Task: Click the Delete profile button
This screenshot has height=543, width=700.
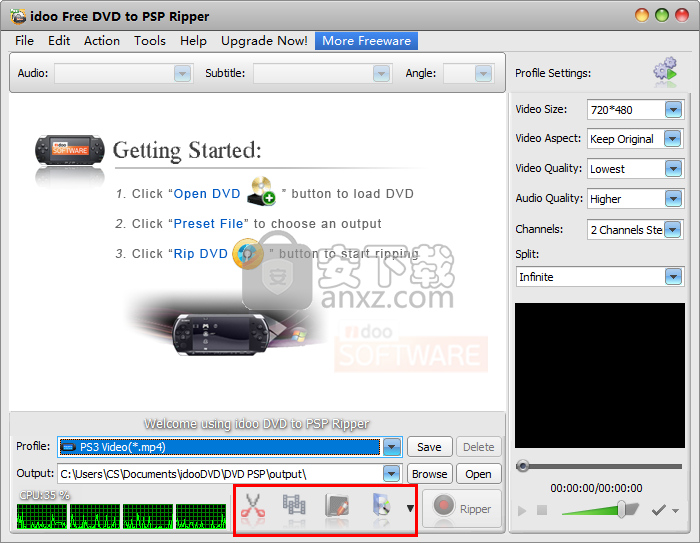Action: (x=479, y=447)
